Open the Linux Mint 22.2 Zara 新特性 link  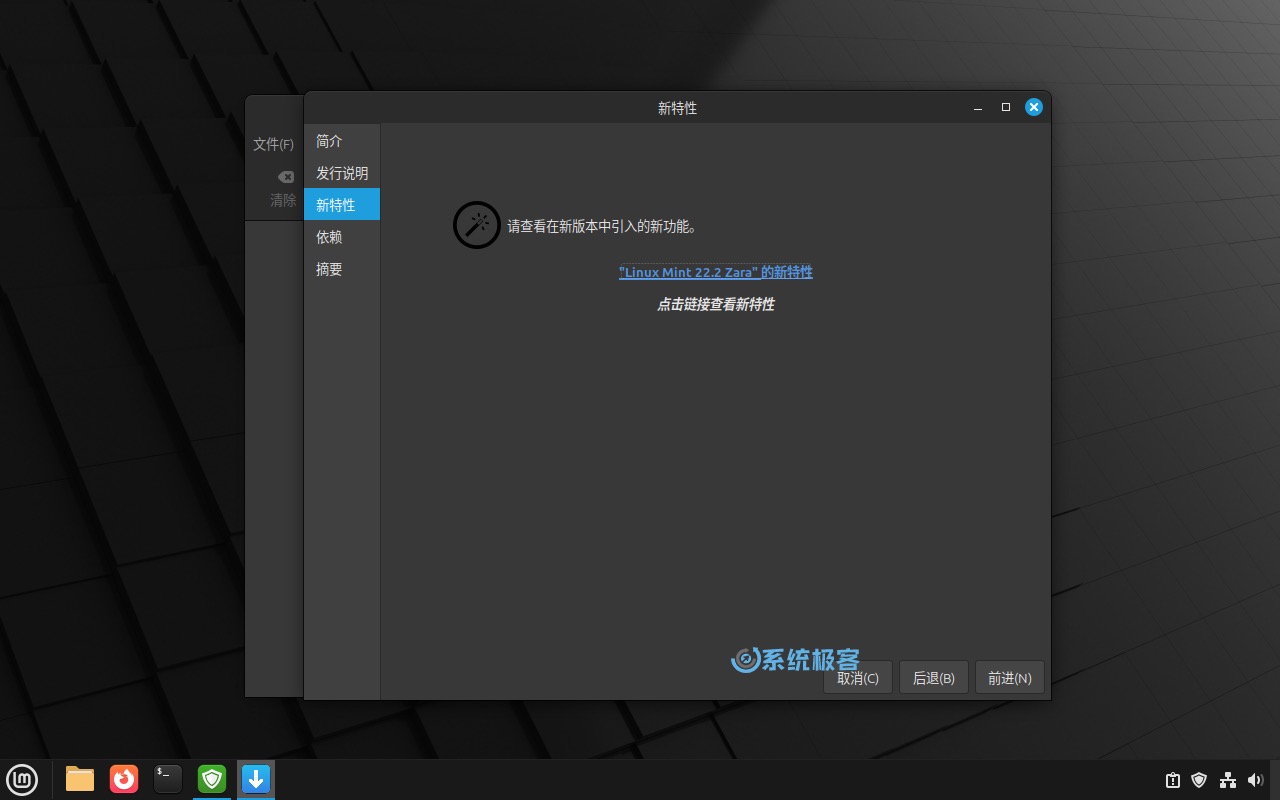[716, 272]
